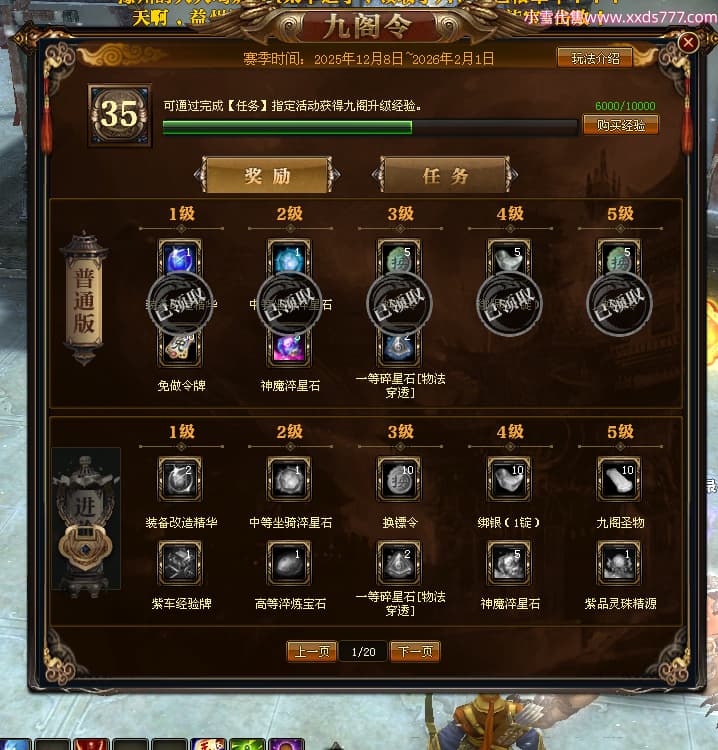The width and height of the screenshot is (718, 750).
Task: Click the normal-row level 4 silver ingot icon
Action: (509, 258)
